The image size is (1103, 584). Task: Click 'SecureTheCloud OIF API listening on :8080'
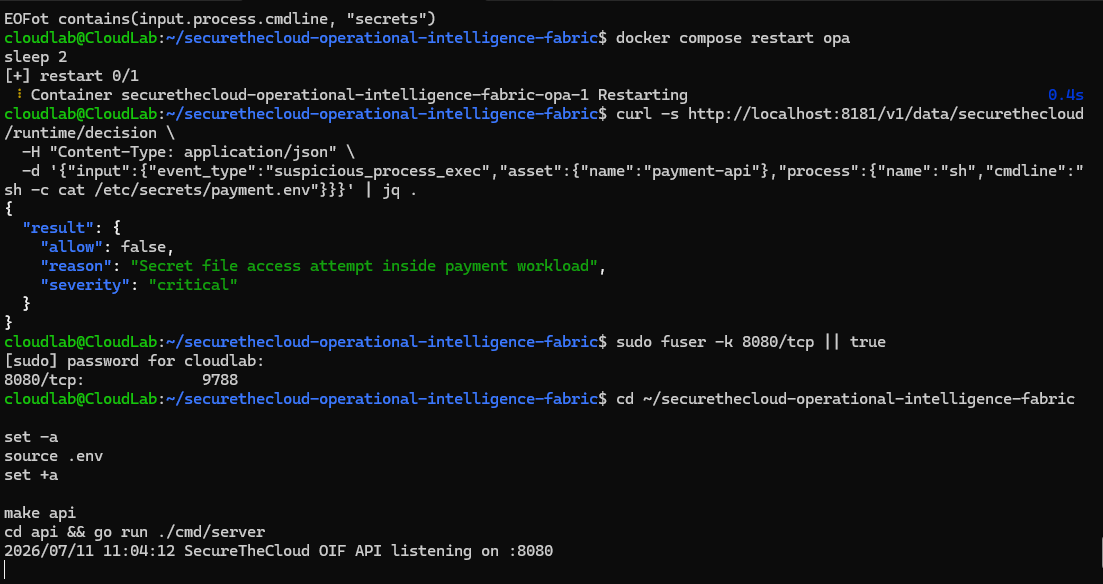pos(369,550)
